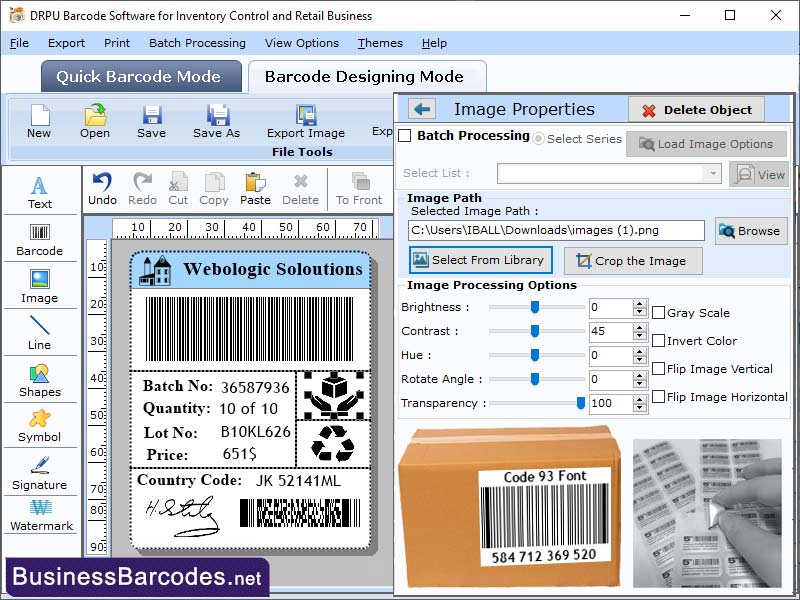Switch to Quick Barcode Mode tab
800x600 pixels.
point(140,76)
